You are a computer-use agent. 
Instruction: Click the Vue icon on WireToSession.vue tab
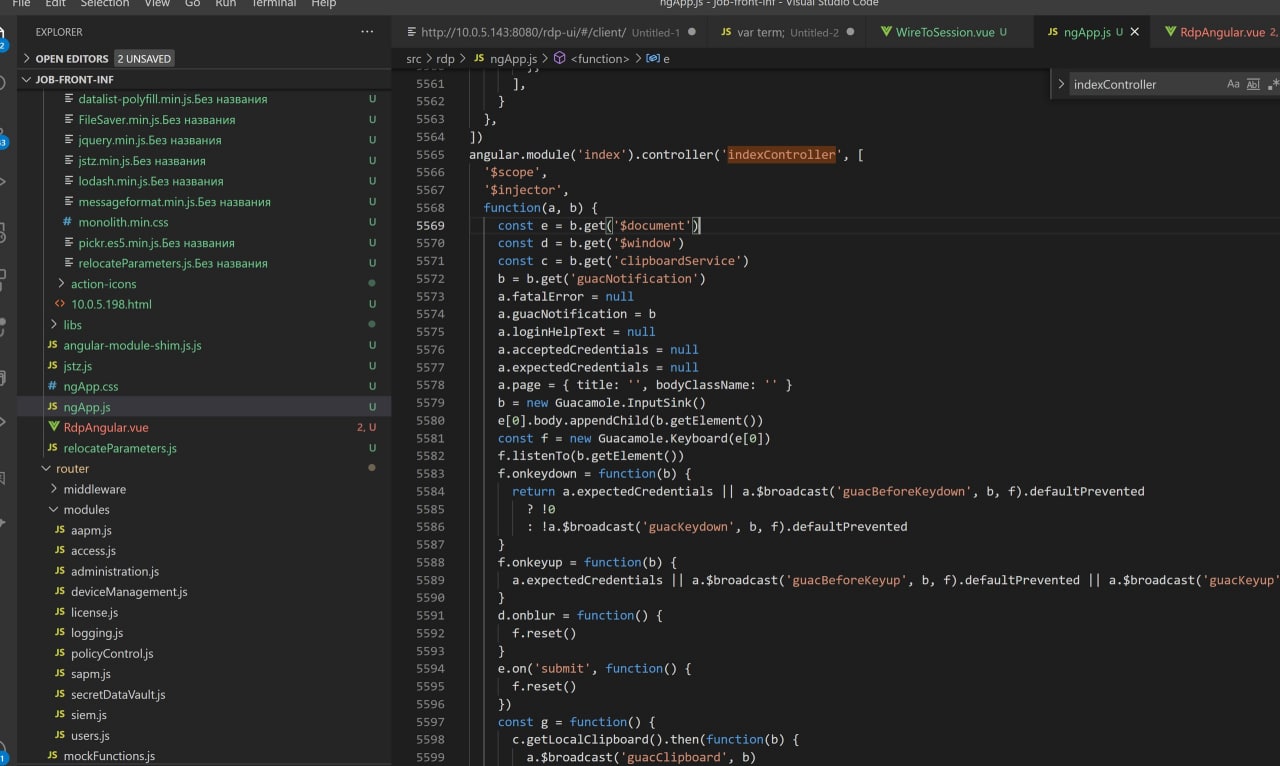885,32
